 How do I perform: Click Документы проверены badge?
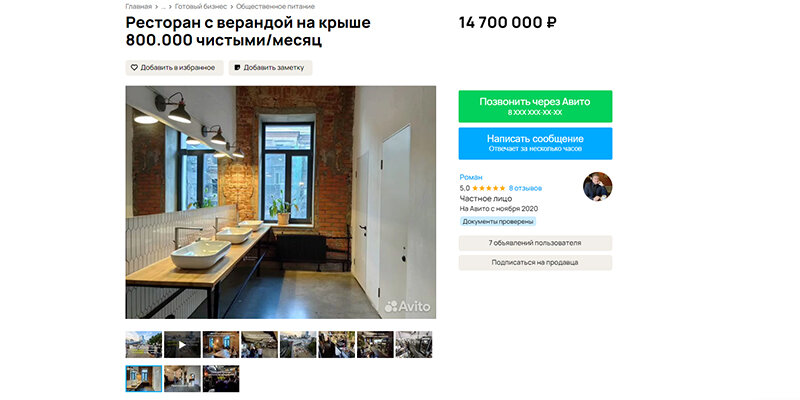tap(498, 221)
